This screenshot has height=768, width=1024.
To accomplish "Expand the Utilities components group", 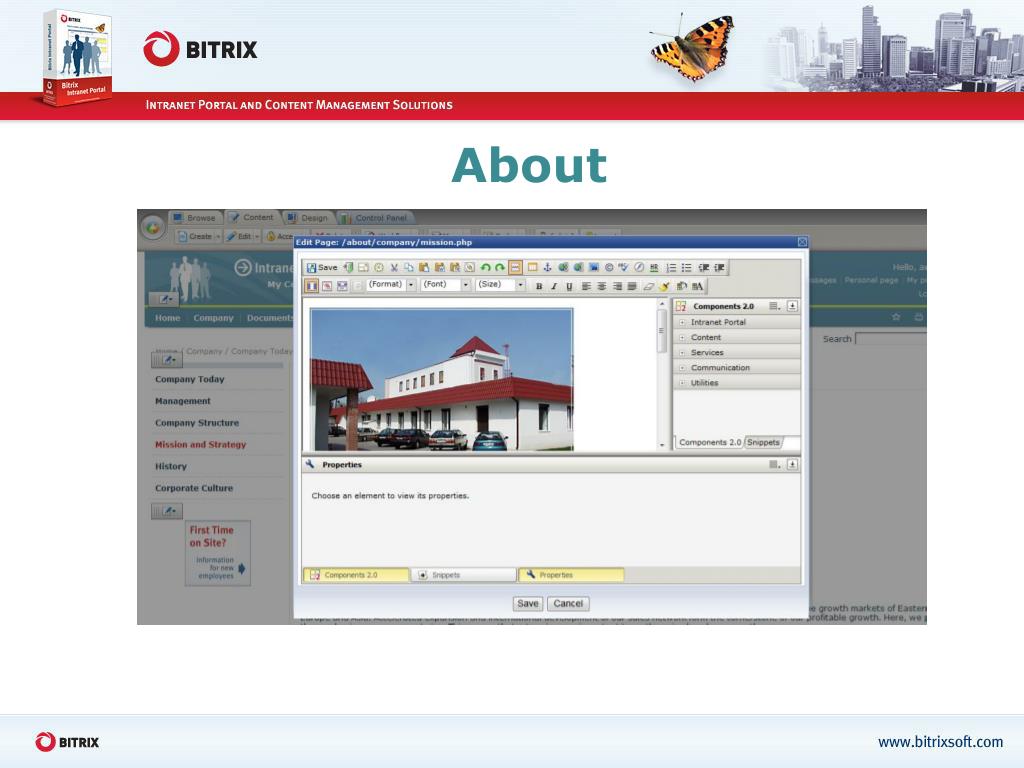I will pos(682,383).
